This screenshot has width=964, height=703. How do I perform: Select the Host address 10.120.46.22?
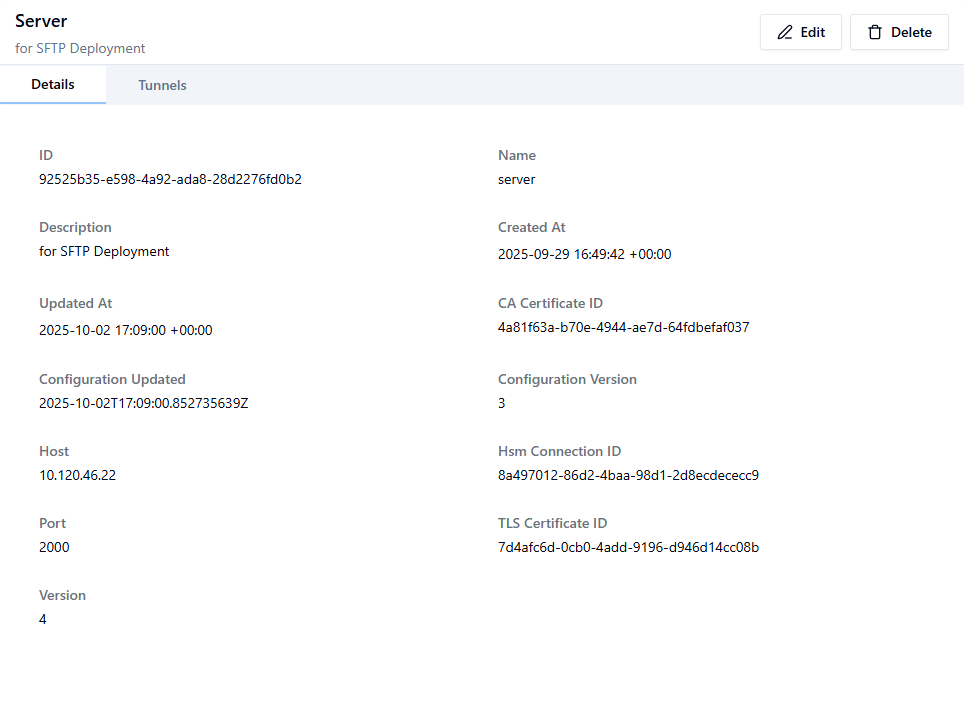[x=78, y=475]
